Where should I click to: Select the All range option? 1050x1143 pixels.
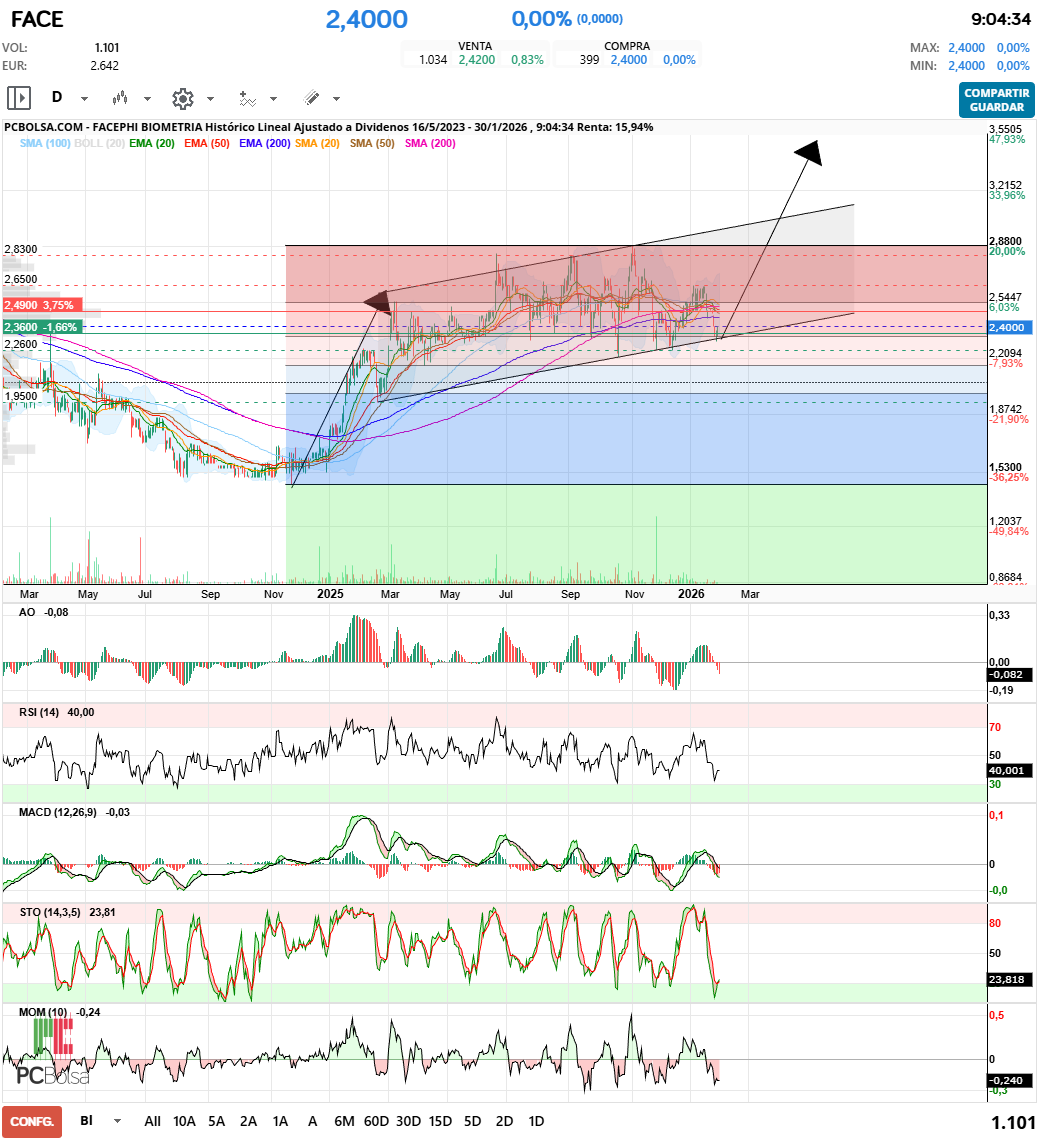[152, 1121]
